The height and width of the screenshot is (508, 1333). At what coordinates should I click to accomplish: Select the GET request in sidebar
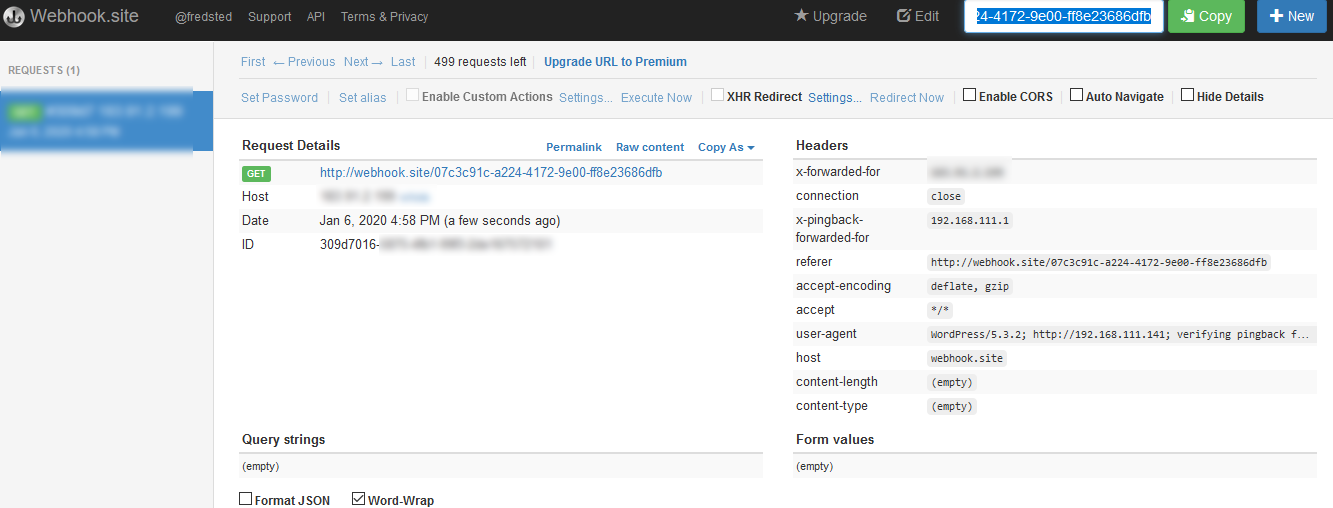click(106, 121)
